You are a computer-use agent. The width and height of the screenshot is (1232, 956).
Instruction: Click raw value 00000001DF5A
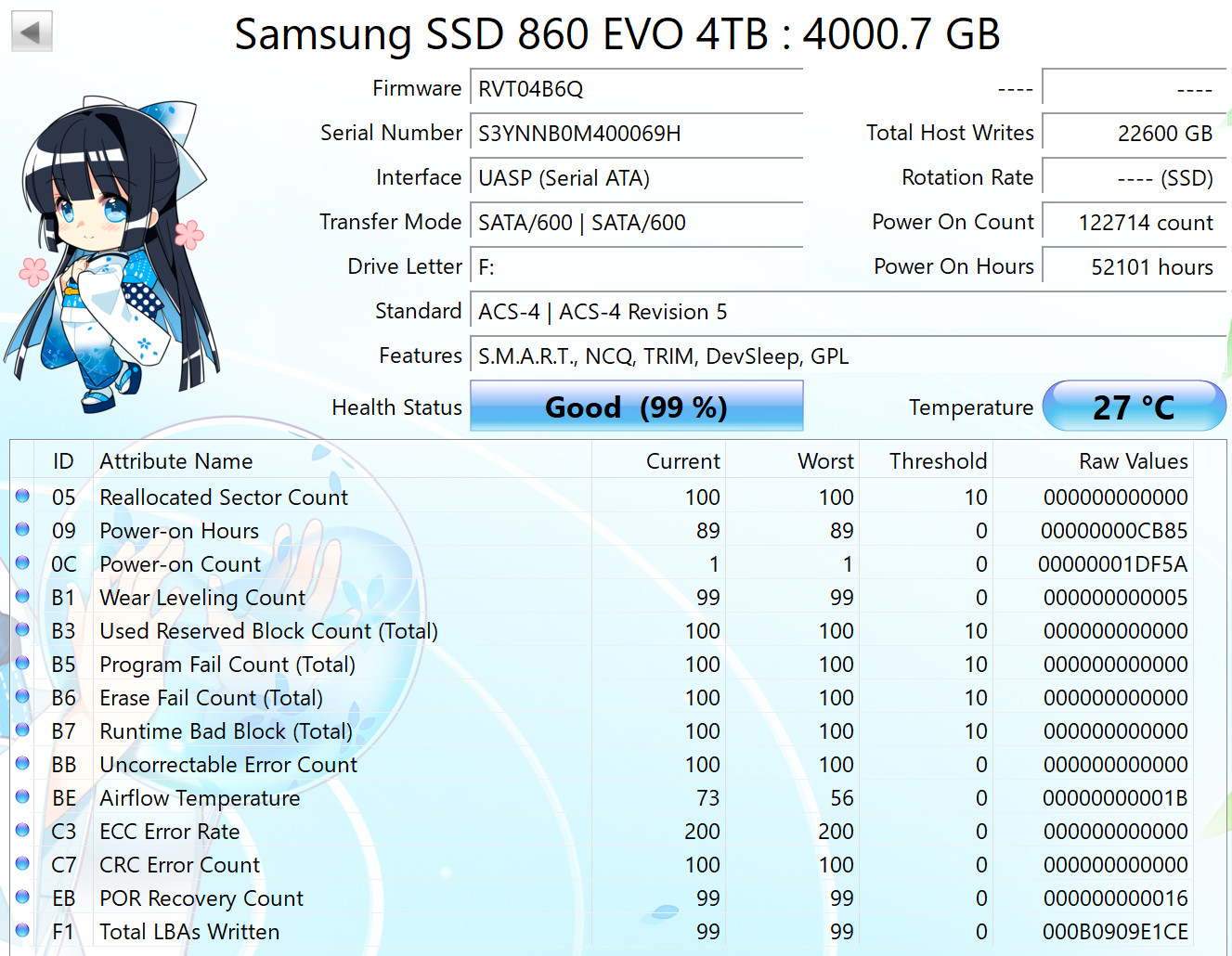point(1113,564)
